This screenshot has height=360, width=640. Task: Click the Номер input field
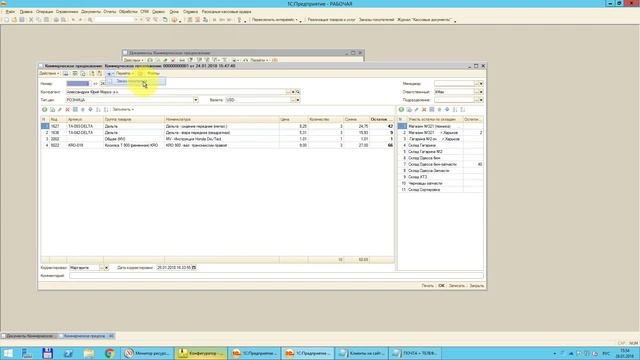point(78,84)
